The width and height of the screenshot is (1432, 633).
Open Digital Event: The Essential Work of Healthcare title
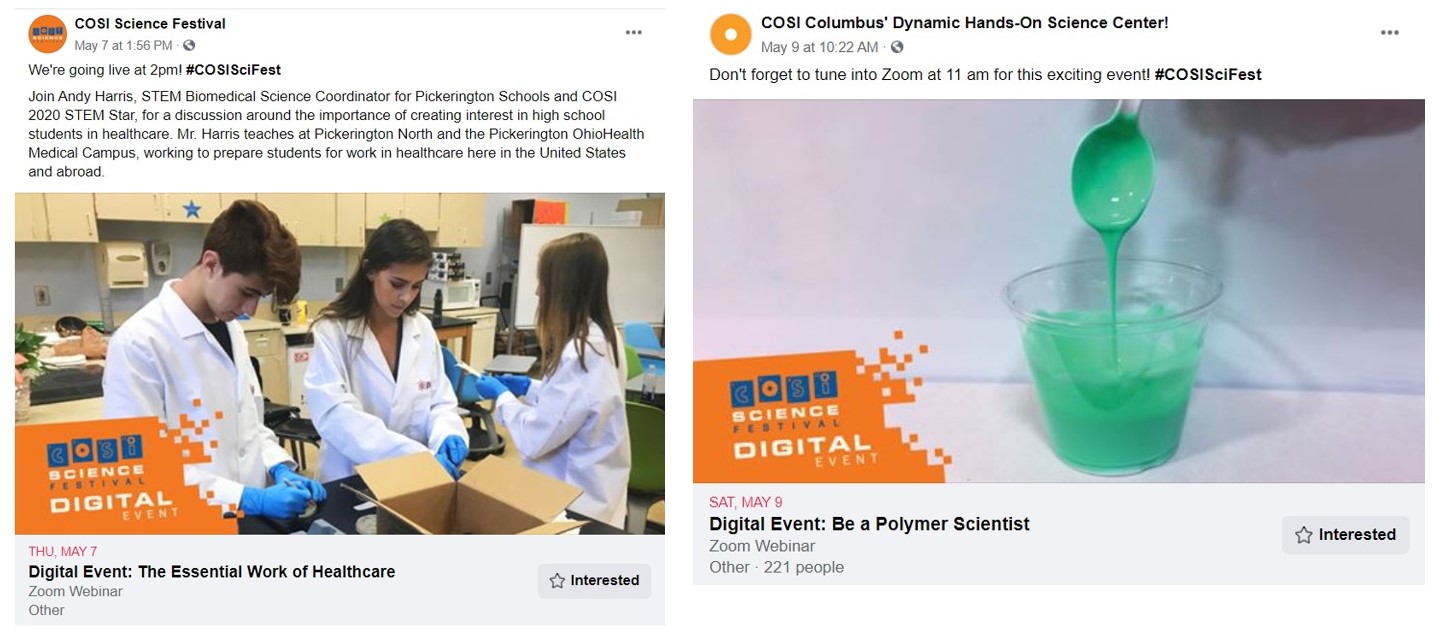212,572
